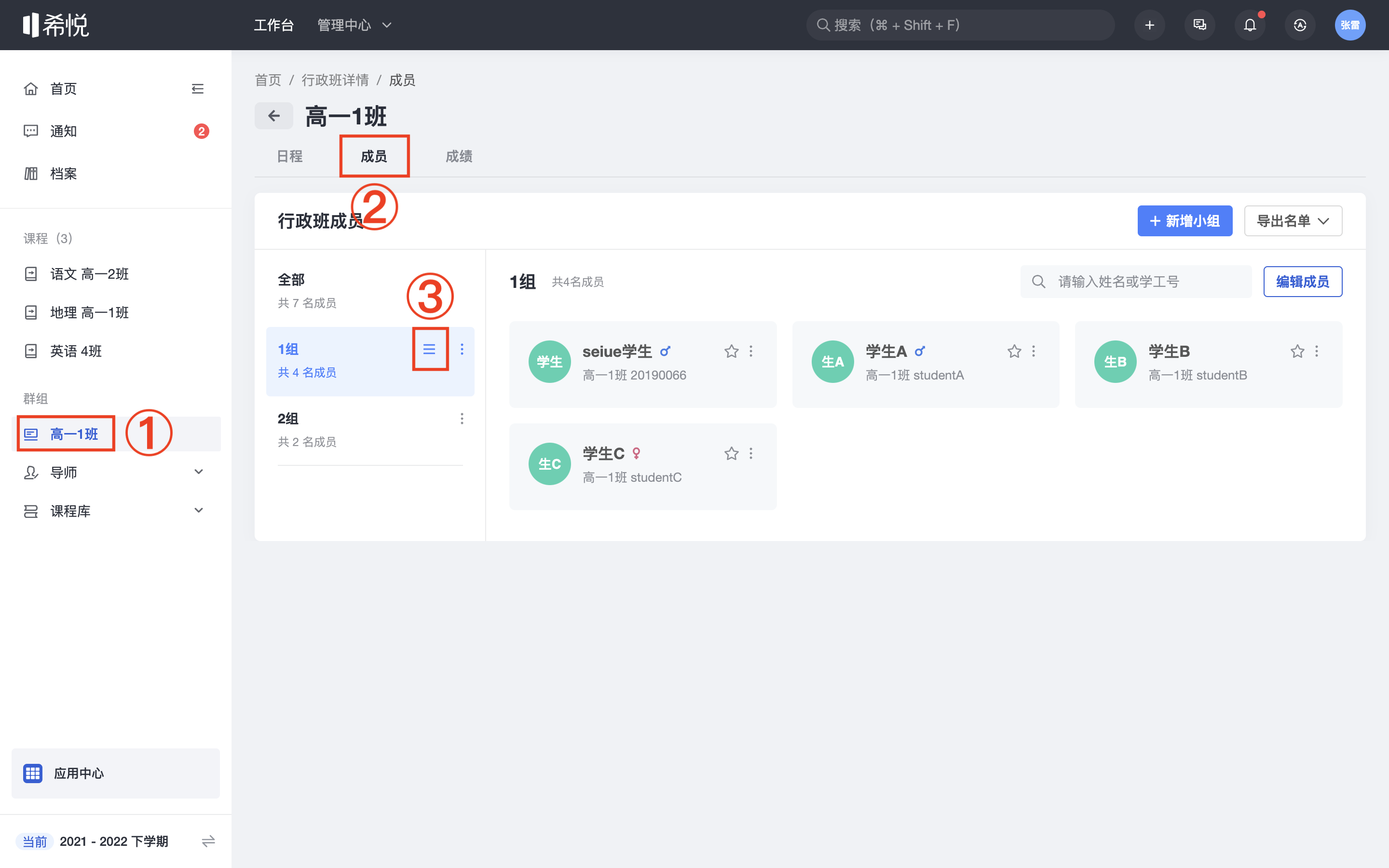This screenshot has width=1389, height=868.
Task: Click 2021 - 2022 下学期 semester label
Action: point(114,841)
